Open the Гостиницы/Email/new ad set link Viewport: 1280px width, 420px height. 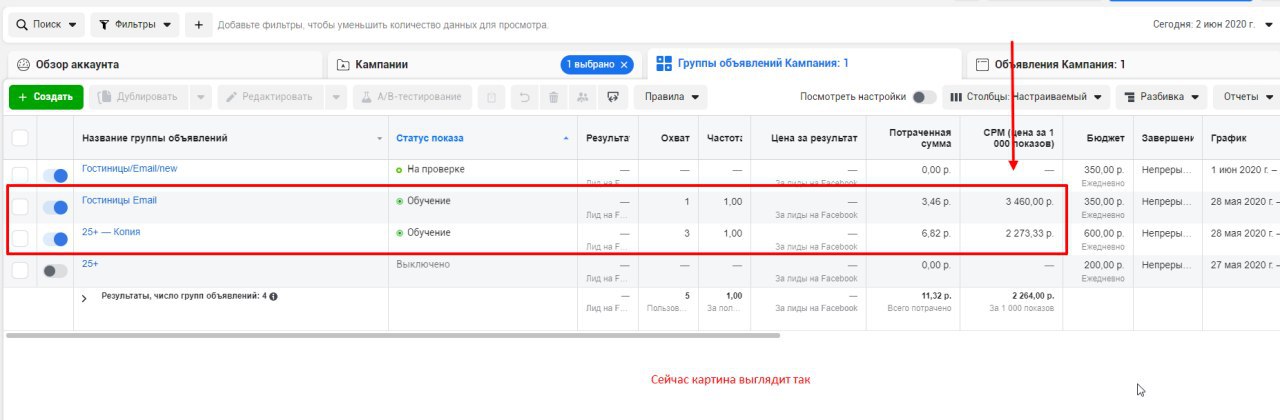click(x=129, y=168)
